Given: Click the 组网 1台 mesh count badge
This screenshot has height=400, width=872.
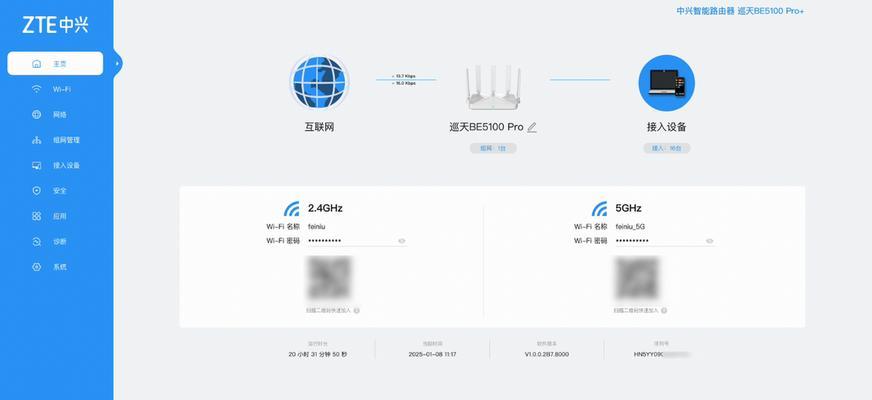Looking at the screenshot, I should pyautogui.click(x=493, y=149).
